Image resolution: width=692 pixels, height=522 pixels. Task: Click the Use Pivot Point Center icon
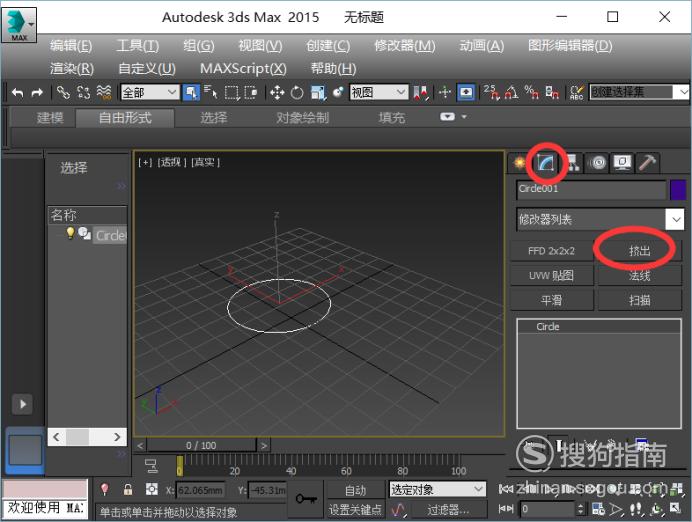pyautogui.click(x=421, y=93)
